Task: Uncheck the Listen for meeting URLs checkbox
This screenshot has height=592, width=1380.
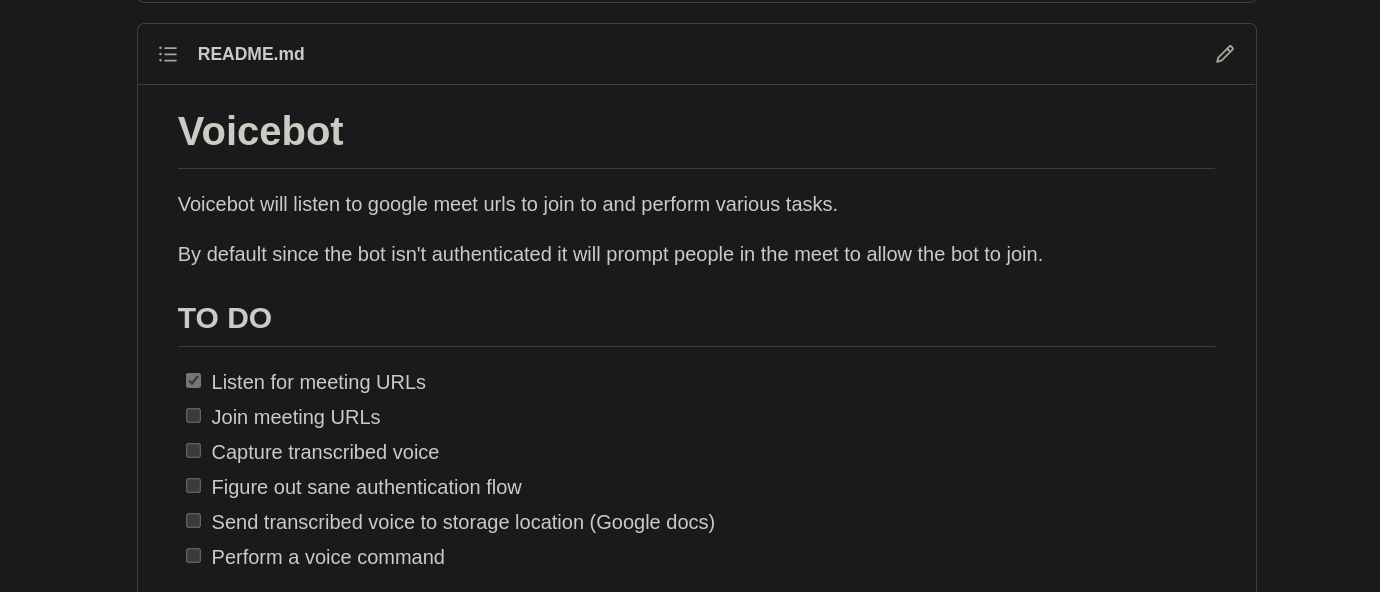Action: 193,381
